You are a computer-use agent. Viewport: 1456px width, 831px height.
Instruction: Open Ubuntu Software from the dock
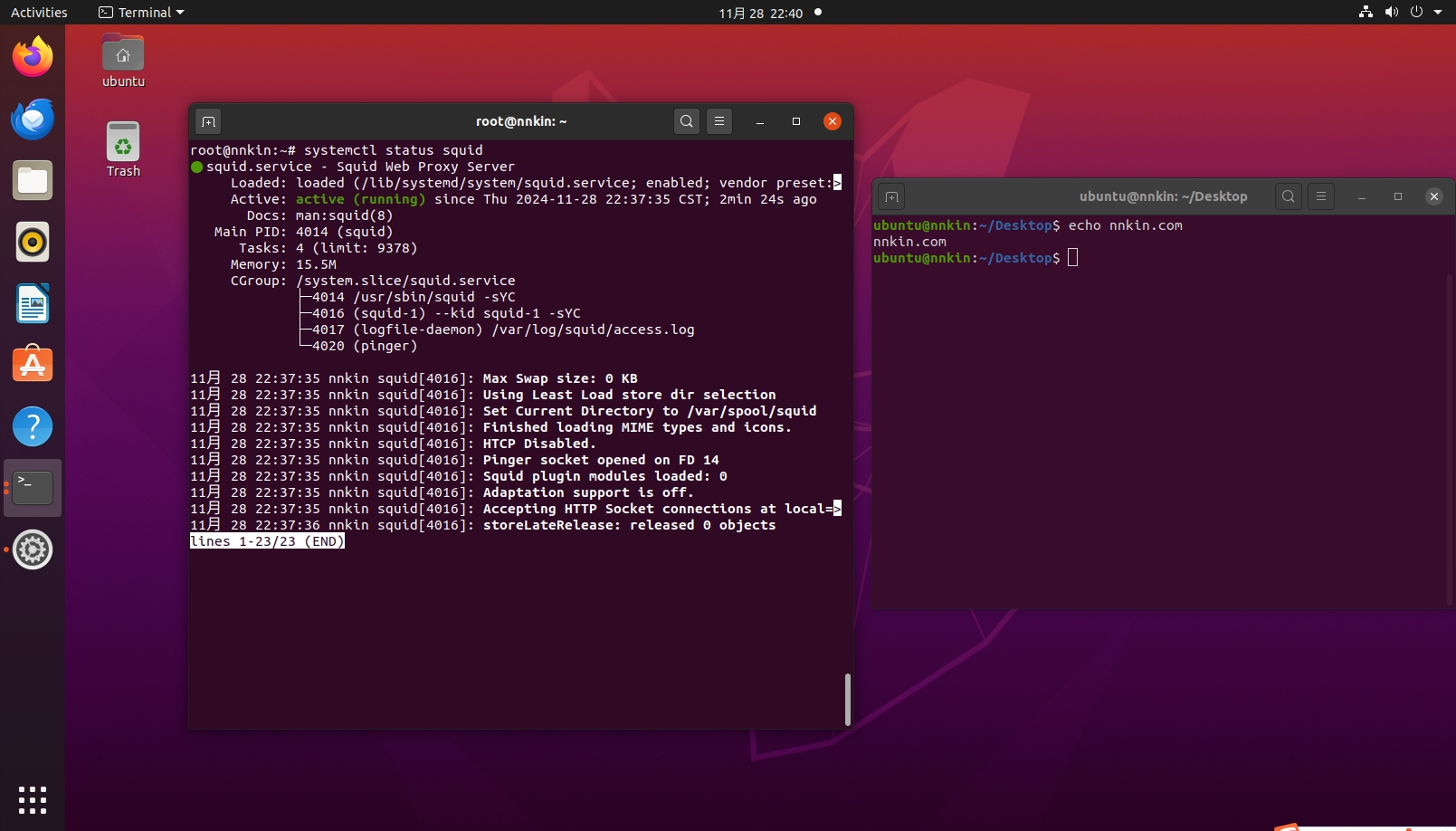[33, 366]
